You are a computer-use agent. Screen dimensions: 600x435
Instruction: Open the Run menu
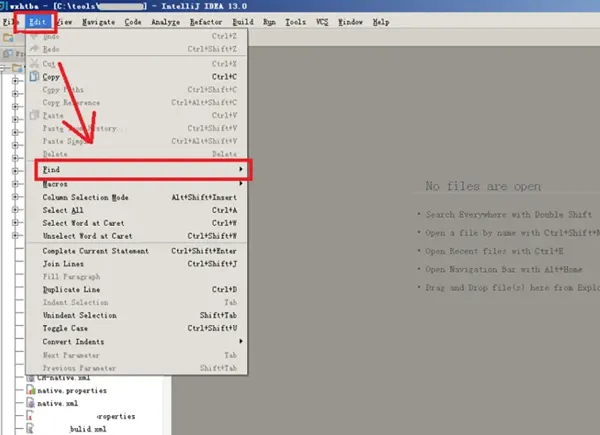click(269, 22)
